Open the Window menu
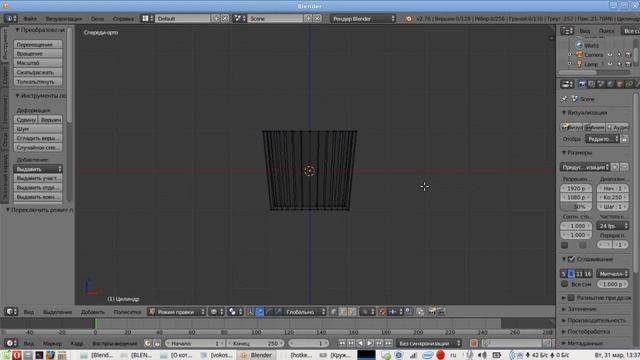 coord(97,19)
